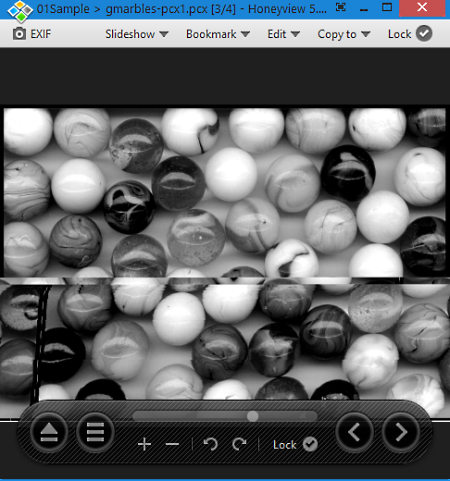Open the Edit menu
This screenshot has height=481, width=450.
click(x=283, y=34)
